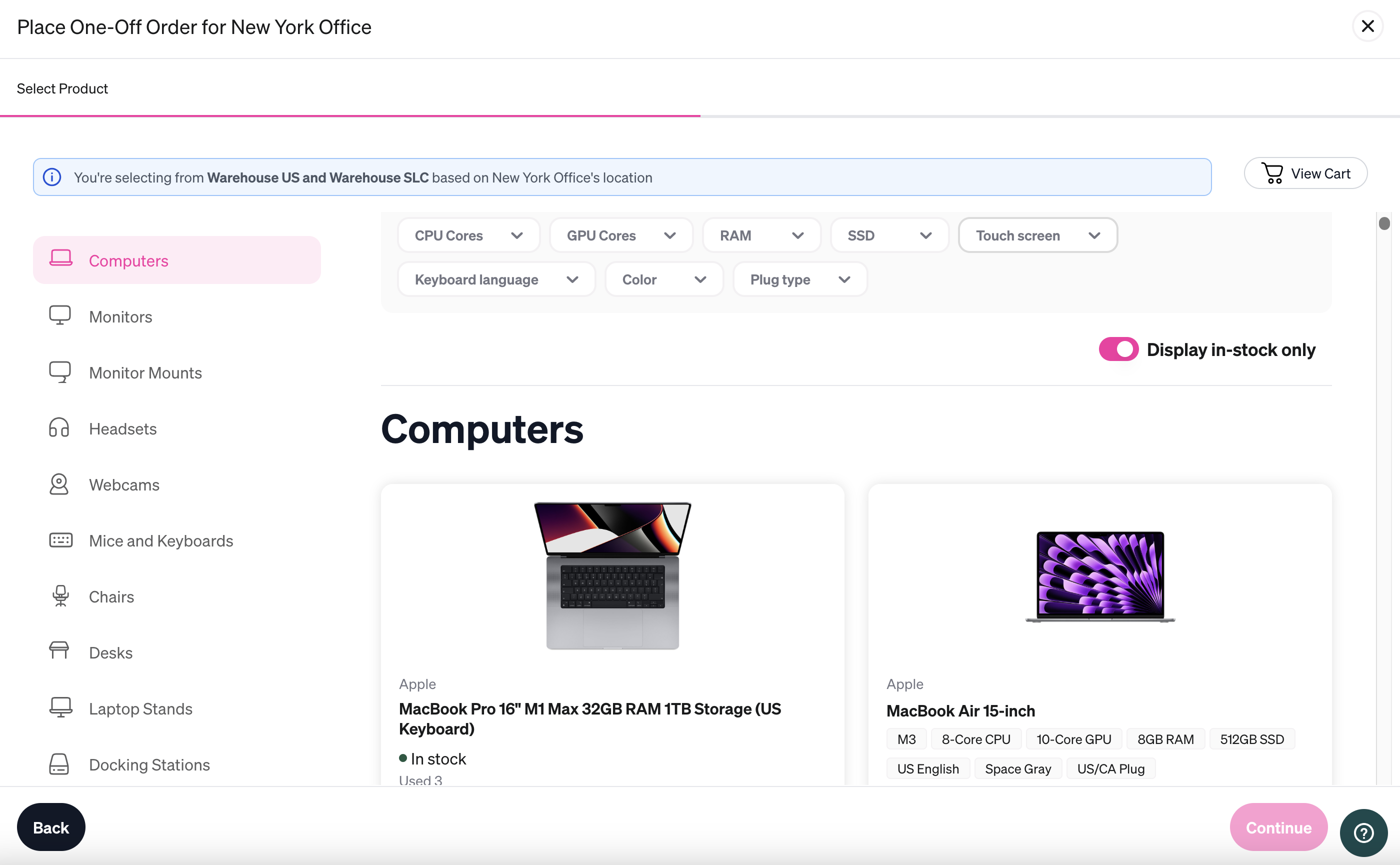Click the Desks icon
This screenshot has width=1400, height=865.
click(59, 650)
